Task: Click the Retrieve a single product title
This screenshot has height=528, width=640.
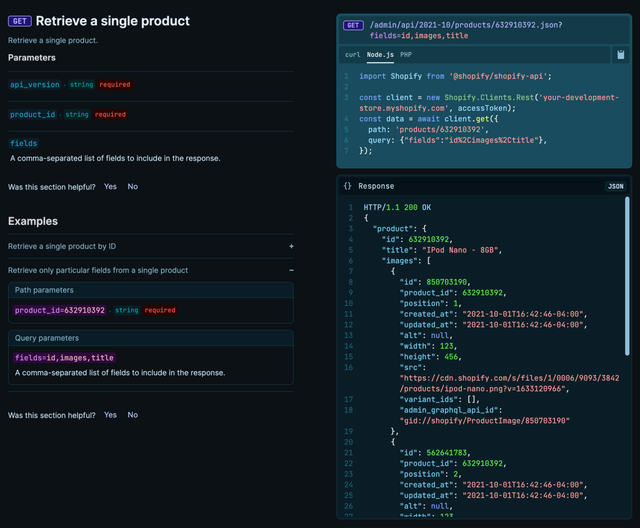Action: [113, 21]
